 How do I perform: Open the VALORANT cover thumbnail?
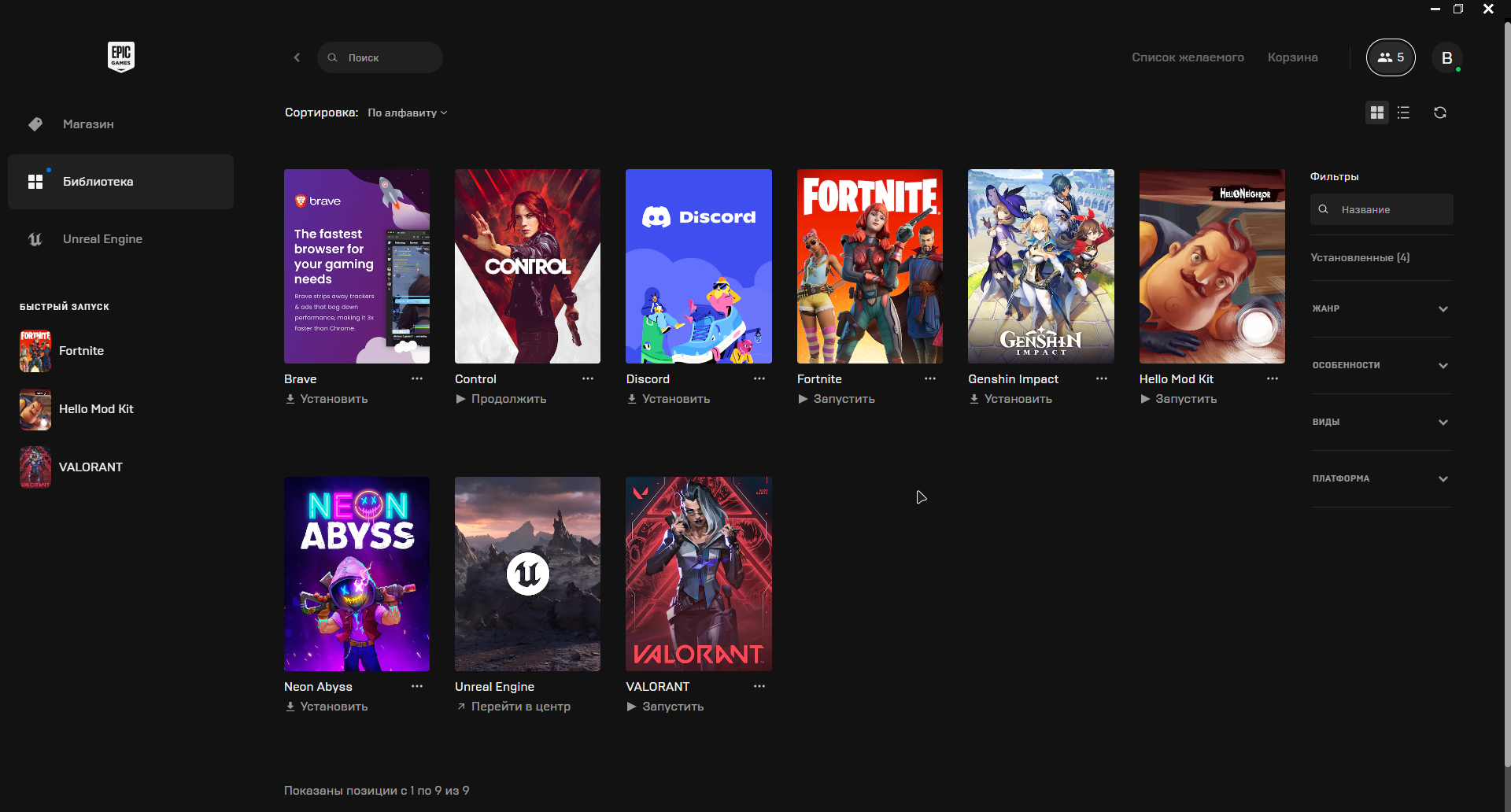point(699,574)
